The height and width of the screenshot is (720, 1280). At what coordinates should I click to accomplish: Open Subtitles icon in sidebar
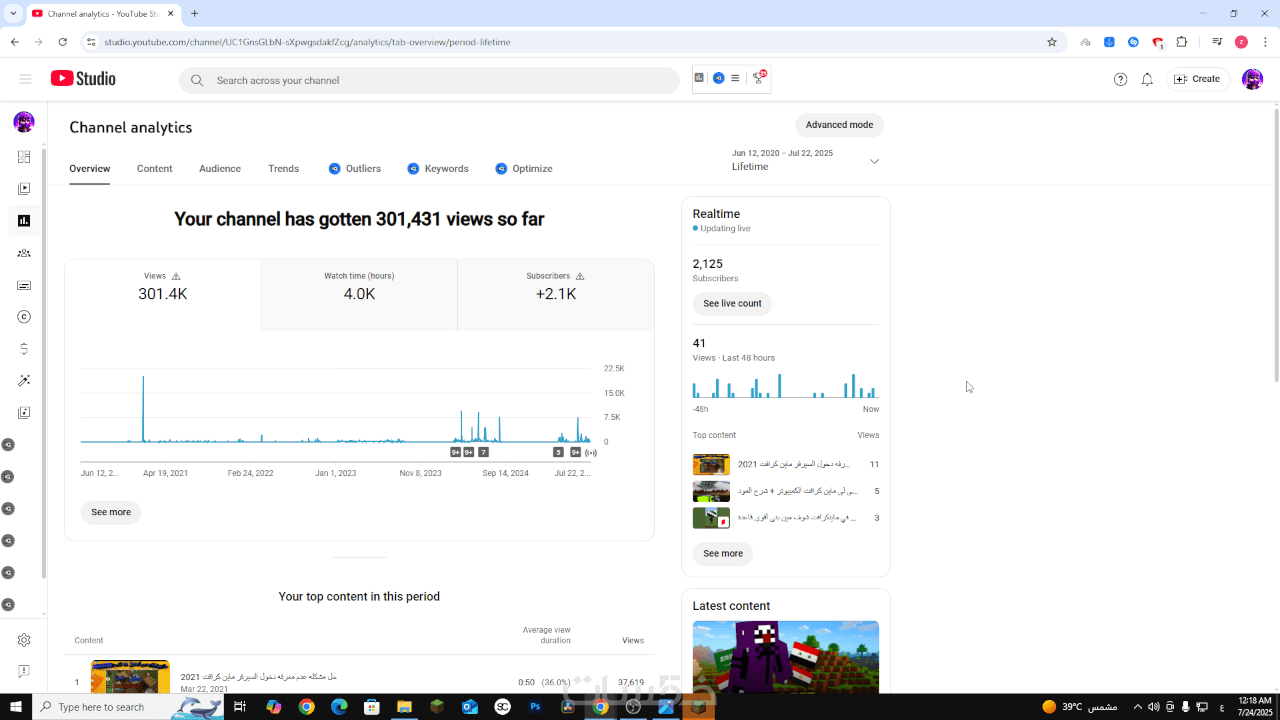tap(24, 285)
